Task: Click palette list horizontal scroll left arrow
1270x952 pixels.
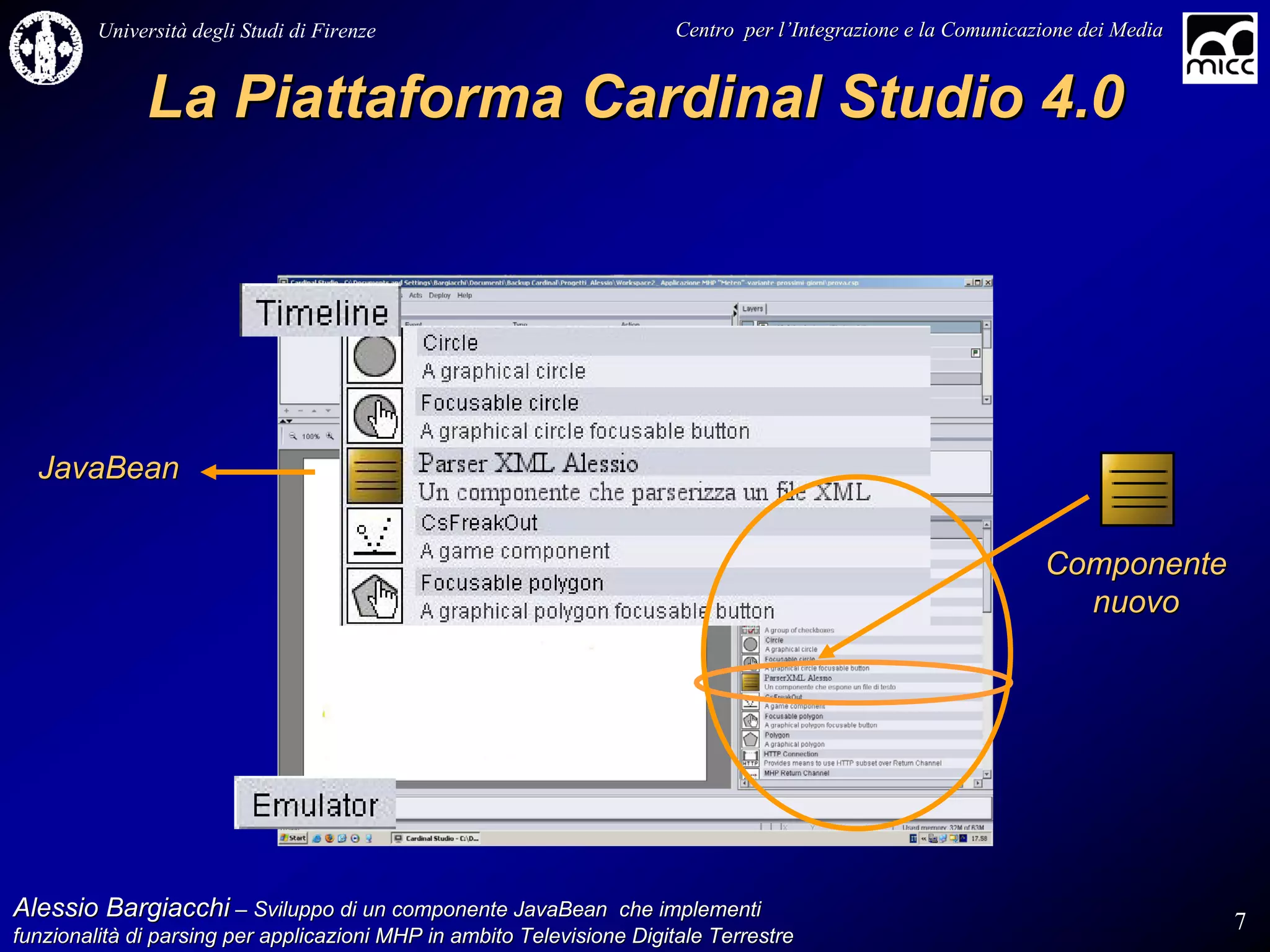Action: click(745, 783)
